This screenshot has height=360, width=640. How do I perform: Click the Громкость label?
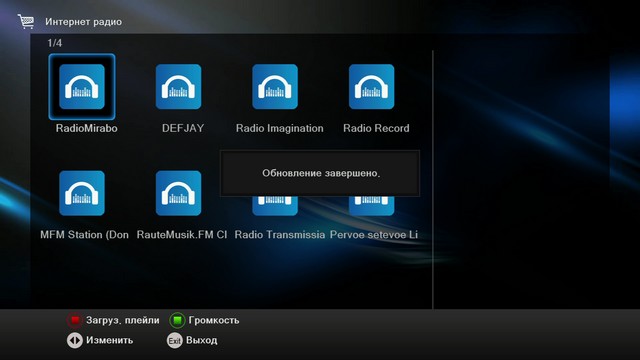[x=214, y=320]
